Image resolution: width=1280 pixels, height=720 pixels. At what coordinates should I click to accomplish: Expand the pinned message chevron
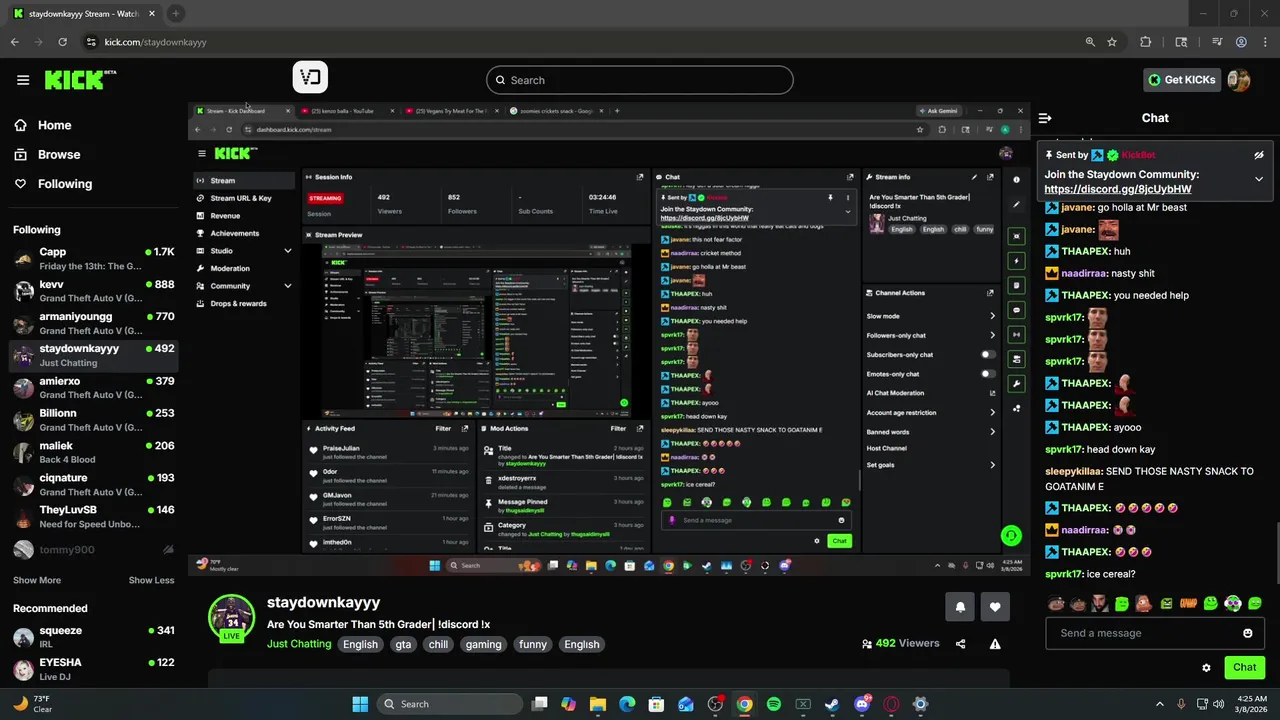[1259, 179]
